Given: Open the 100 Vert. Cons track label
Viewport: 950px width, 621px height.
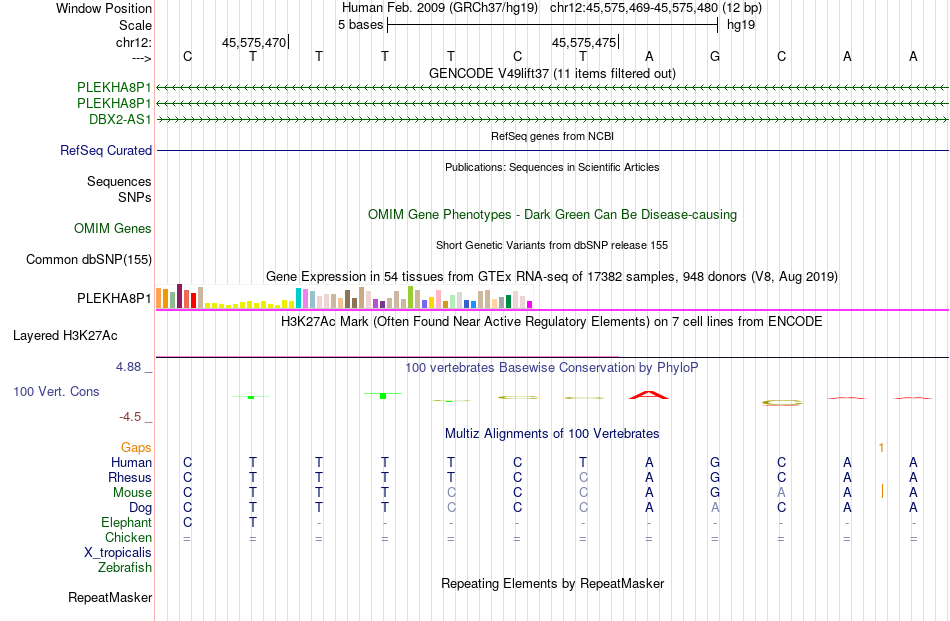Looking at the screenshot, I should [x=56, y=391].
